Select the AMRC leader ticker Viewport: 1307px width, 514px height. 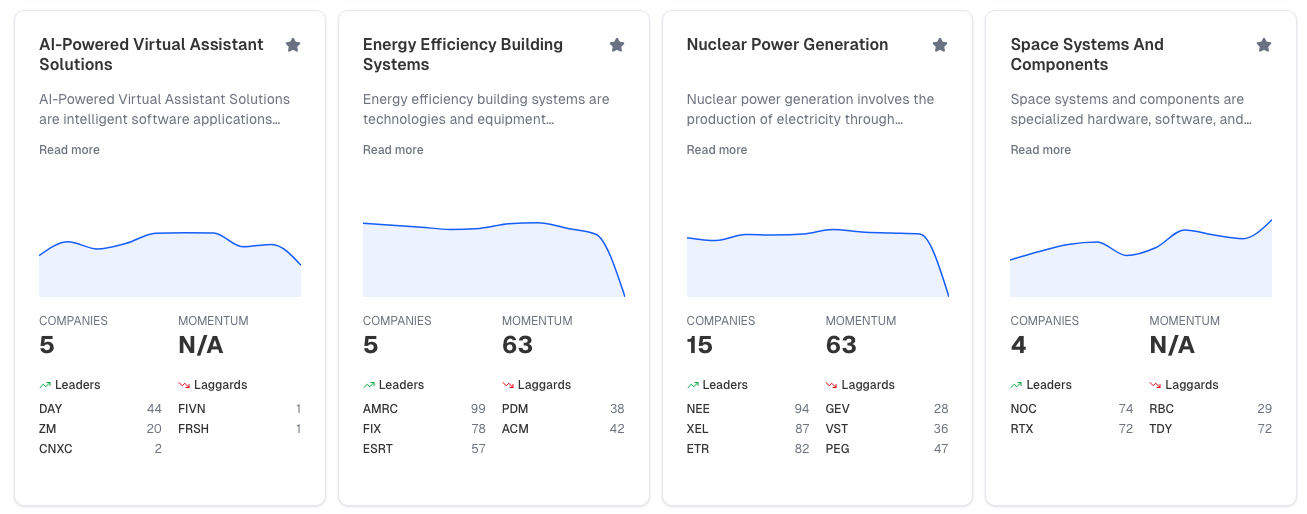click(x=380, y=409)
